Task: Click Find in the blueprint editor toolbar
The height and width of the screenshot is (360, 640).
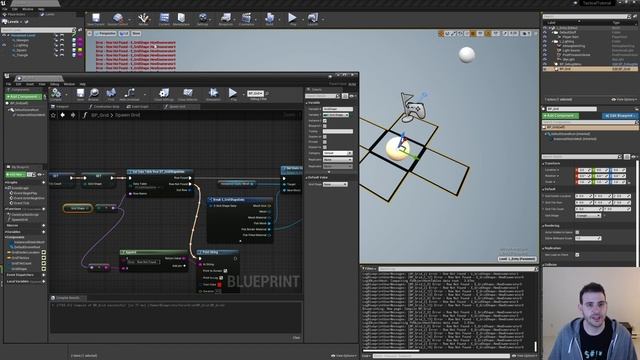Action: [111, 94]
